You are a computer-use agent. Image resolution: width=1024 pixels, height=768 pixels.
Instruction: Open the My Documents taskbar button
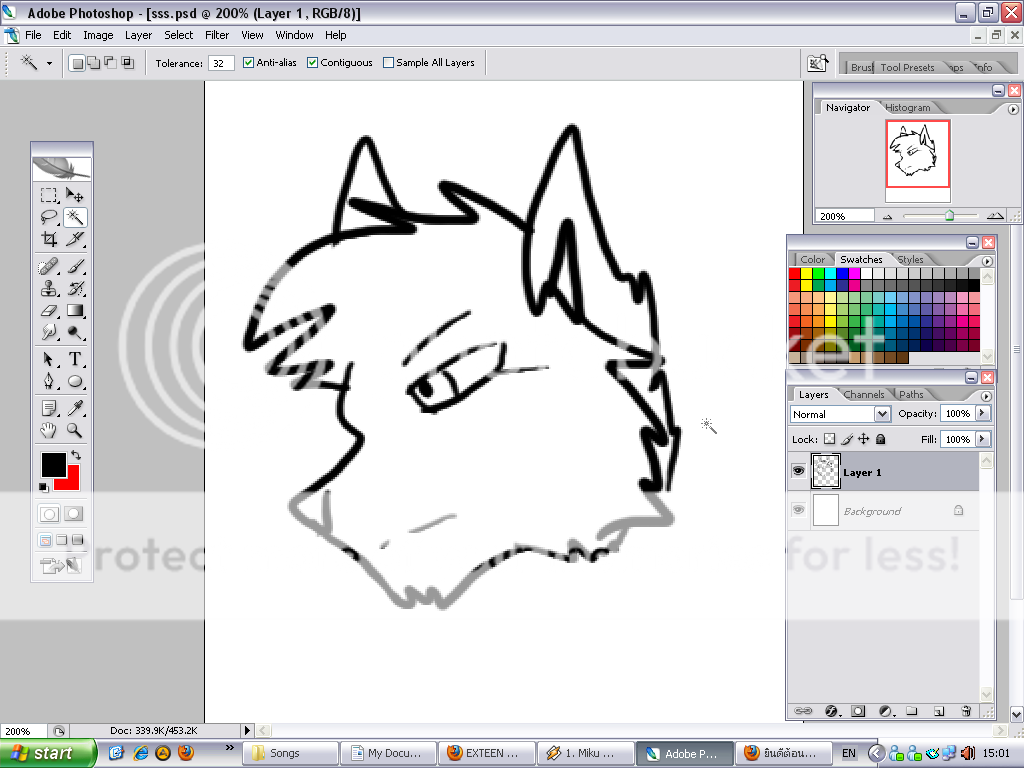(388, 753)
